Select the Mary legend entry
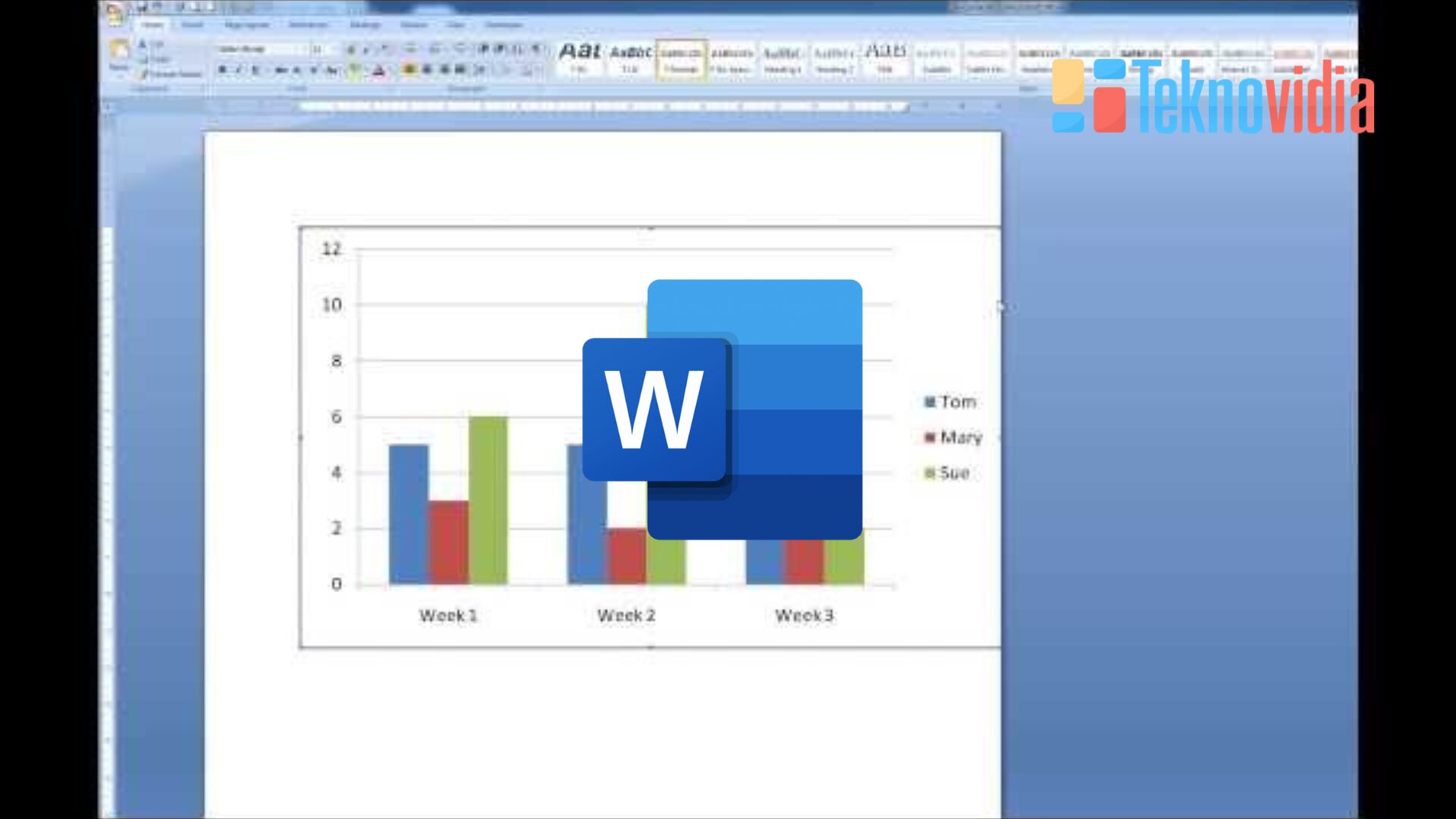 (x=953, y=438)
